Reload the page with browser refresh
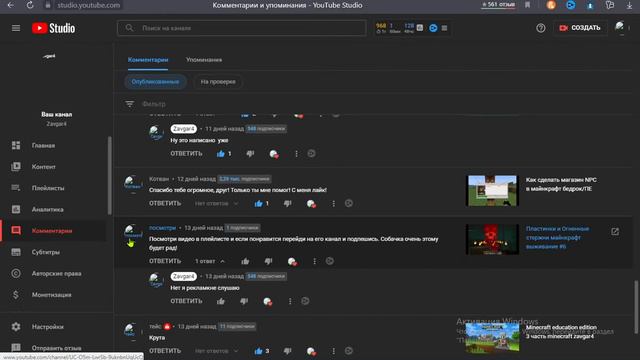 [x=30, y=5]
